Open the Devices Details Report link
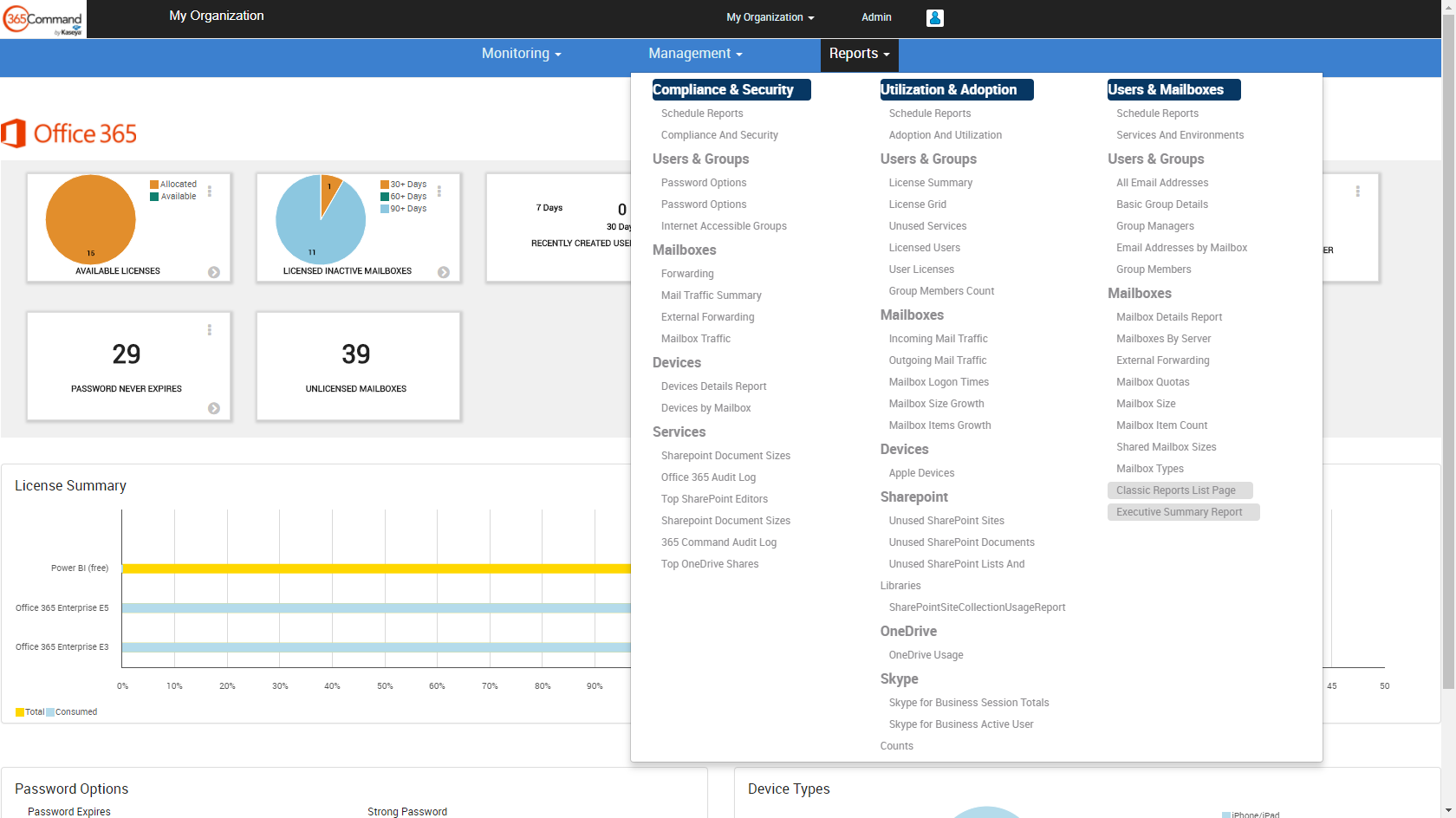 713,386
